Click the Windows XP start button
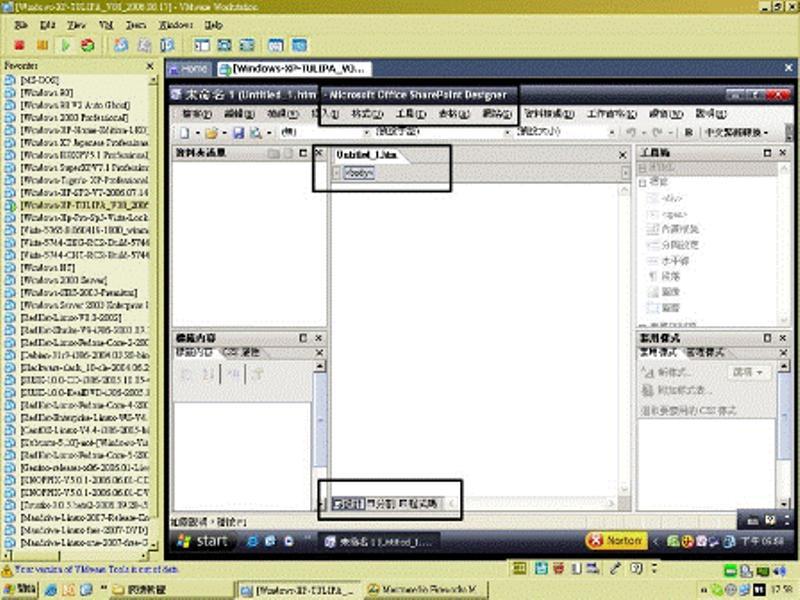The height and width of the screenshot is (600, 800). (x=203, y=541)
